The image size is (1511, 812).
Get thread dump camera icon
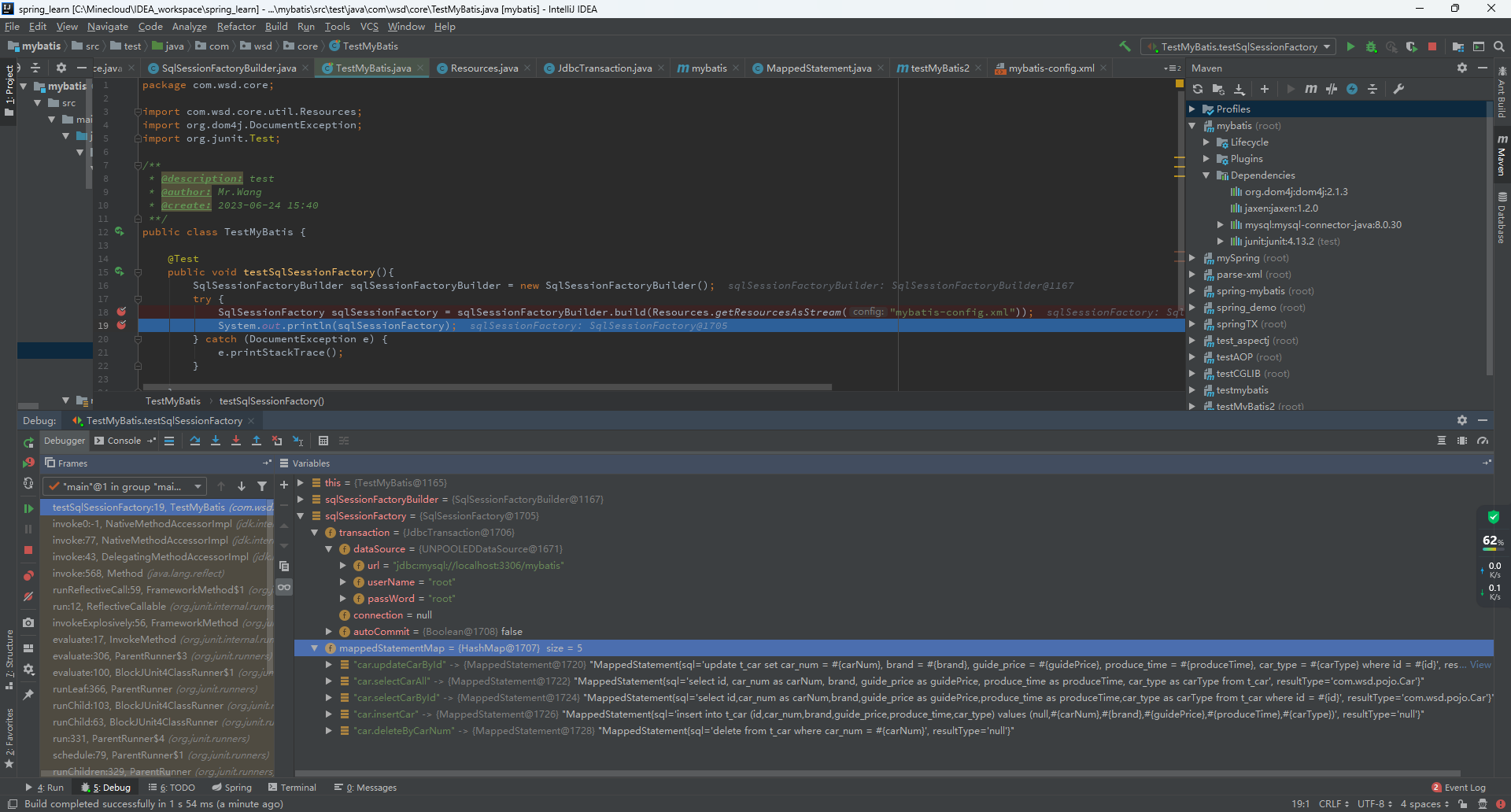[x=28, y=622]
